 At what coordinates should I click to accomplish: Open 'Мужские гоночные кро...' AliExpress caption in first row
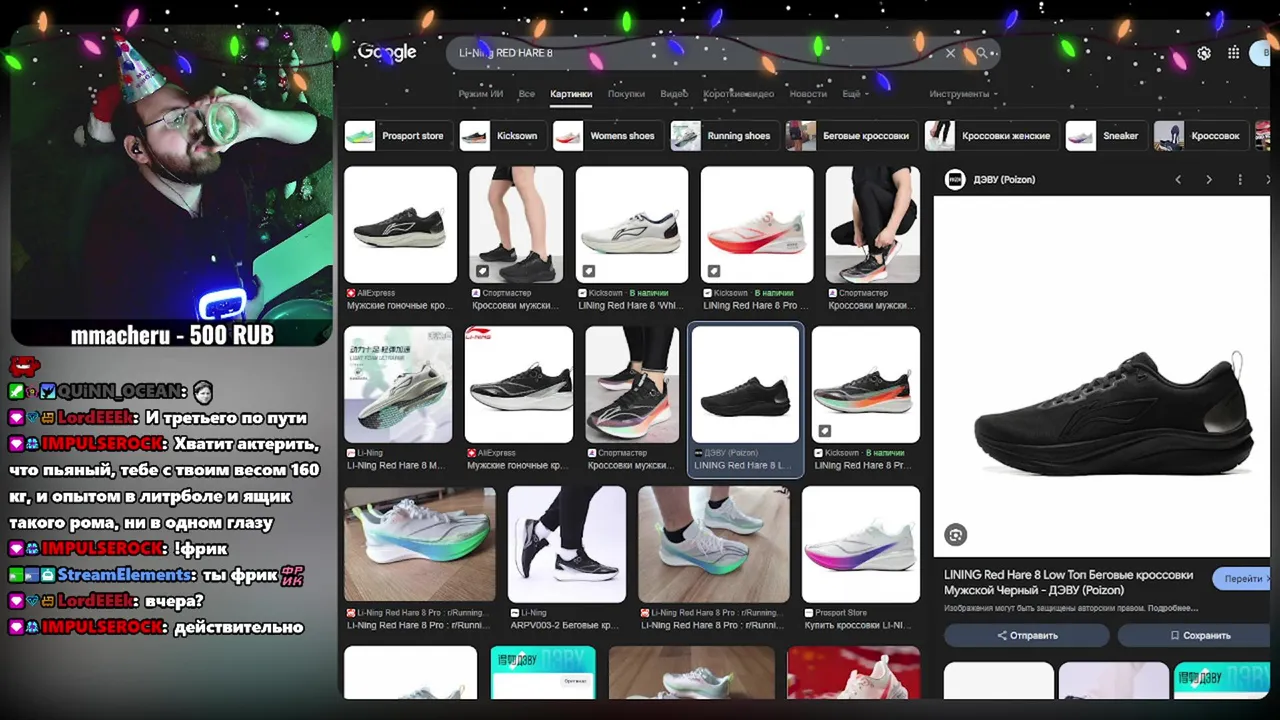pyautogui.click(x=400, y=306)
